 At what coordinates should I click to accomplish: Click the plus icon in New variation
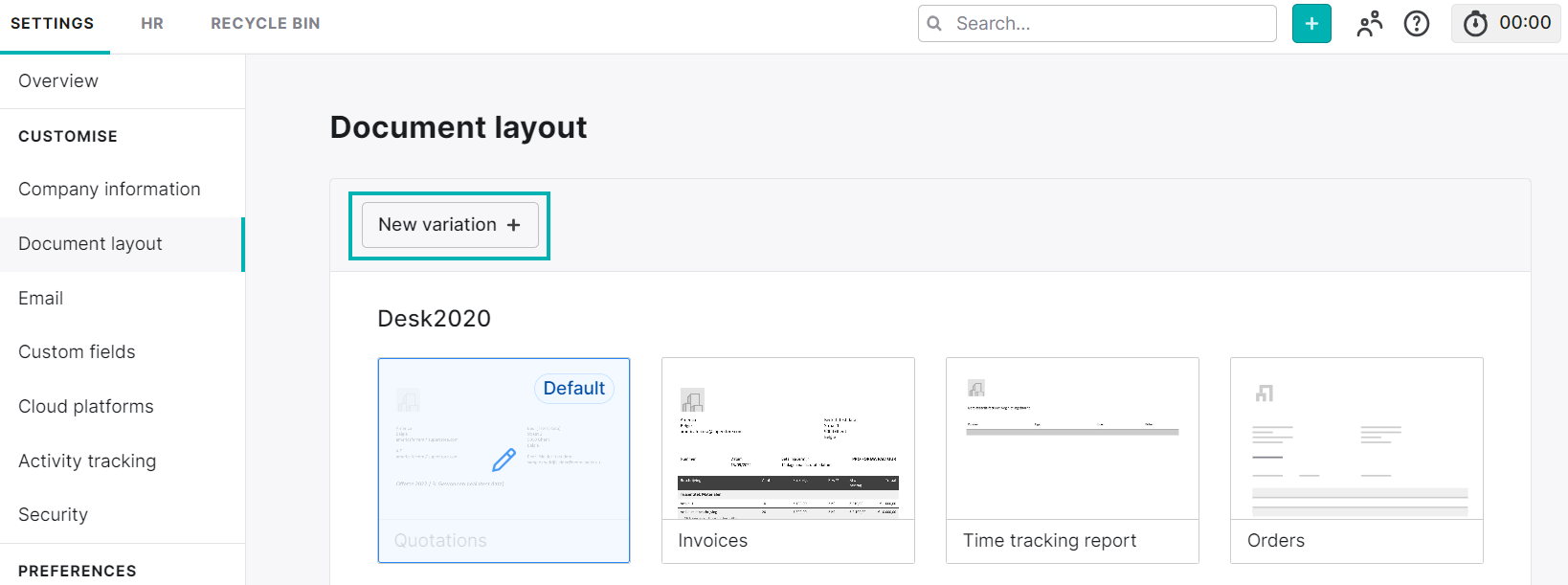coord(514,225)
